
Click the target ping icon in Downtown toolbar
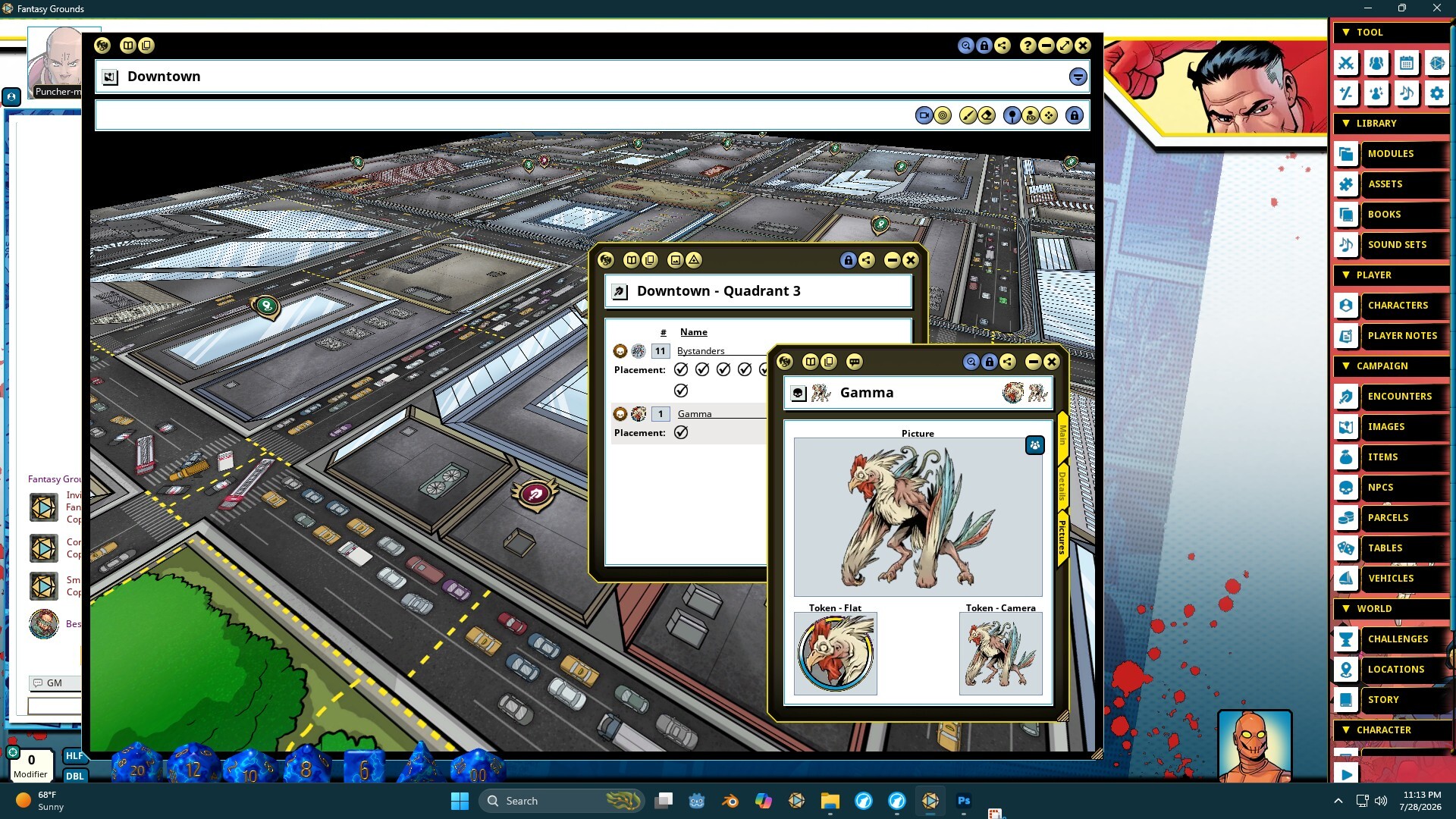[x=943, y=115]
